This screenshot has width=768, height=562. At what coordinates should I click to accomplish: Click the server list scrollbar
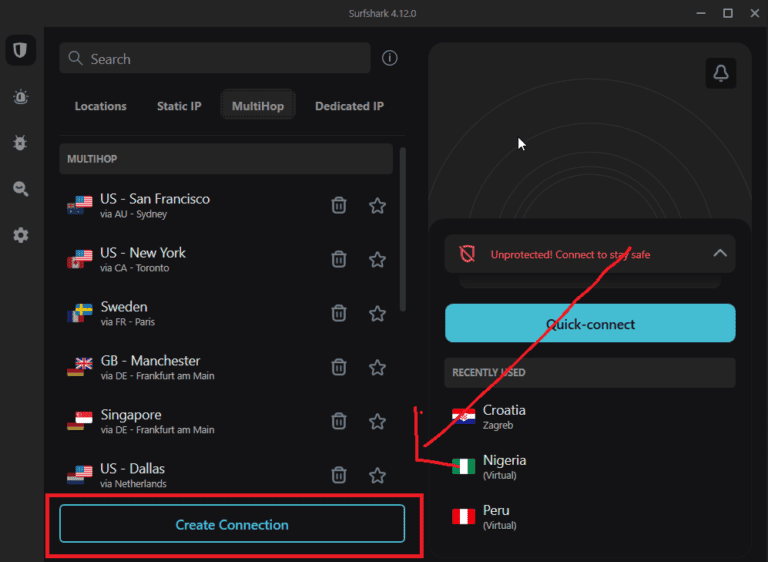(402, 230)
